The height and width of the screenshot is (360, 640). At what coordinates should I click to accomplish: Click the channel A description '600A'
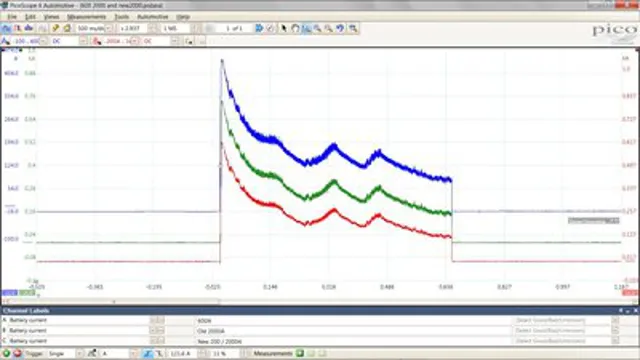204,321
